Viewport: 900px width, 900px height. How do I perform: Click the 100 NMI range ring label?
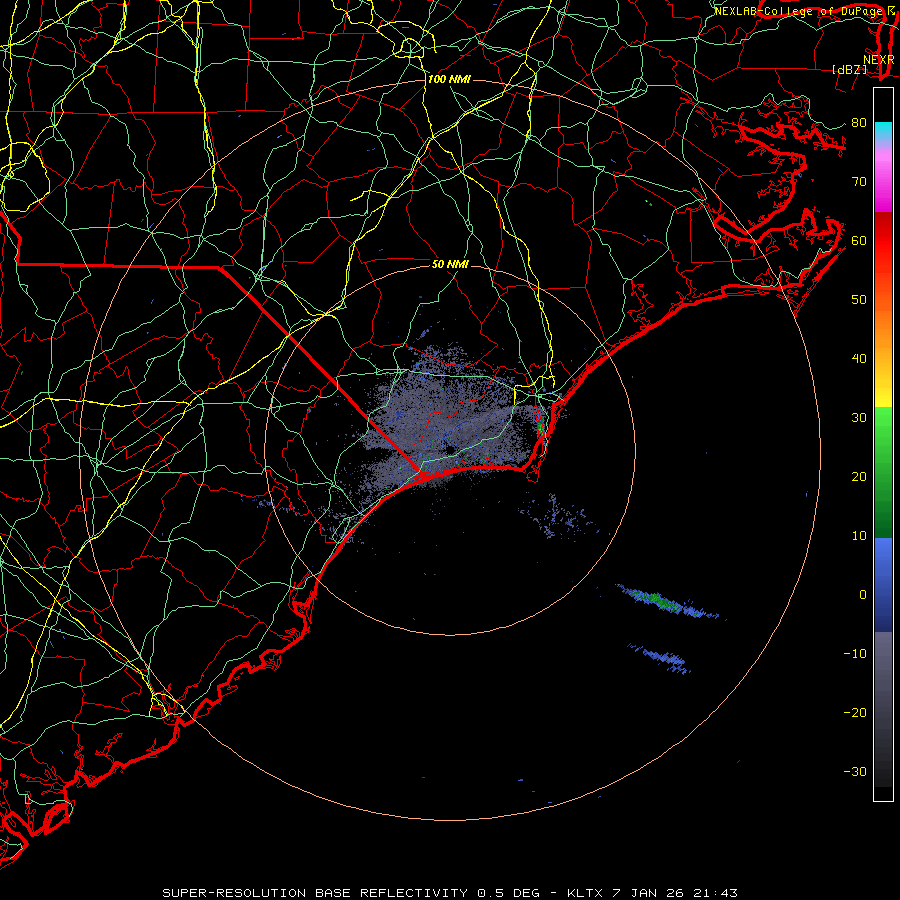click(x=449, y=79)
